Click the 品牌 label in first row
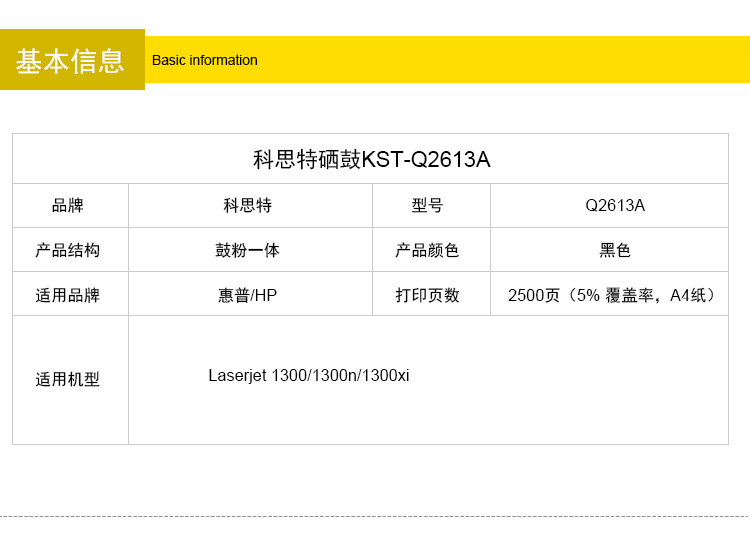 click(x=68, y=206)
